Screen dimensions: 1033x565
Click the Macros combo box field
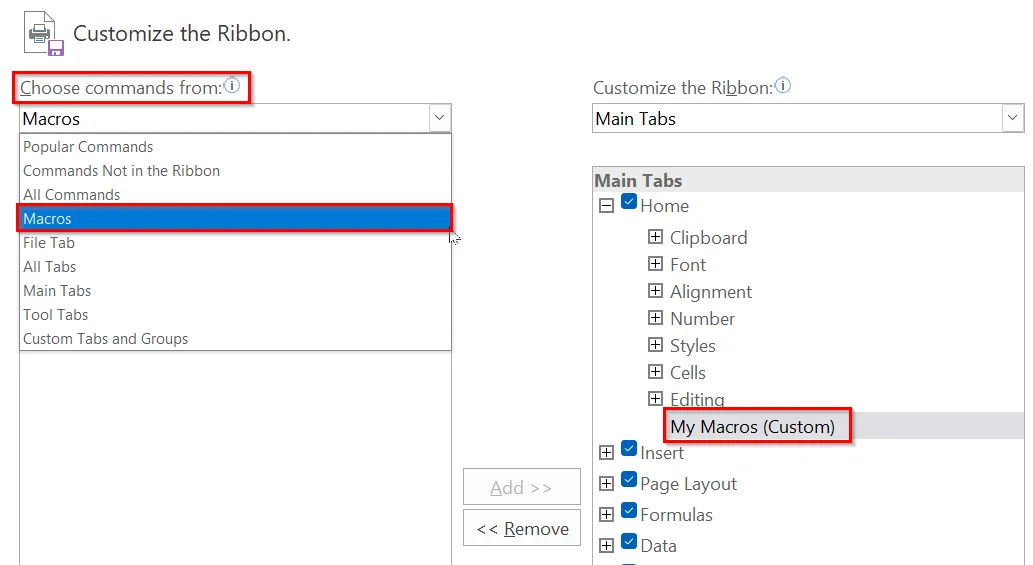pos(235,119)
